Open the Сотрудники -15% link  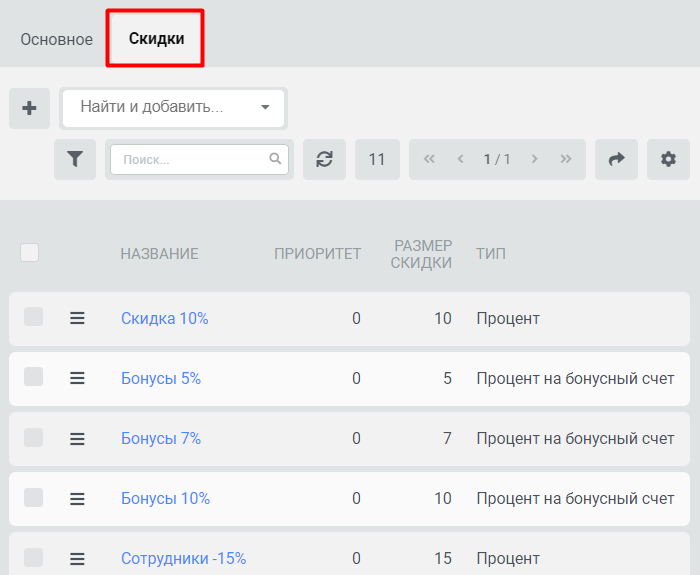[x=183, y=558]
